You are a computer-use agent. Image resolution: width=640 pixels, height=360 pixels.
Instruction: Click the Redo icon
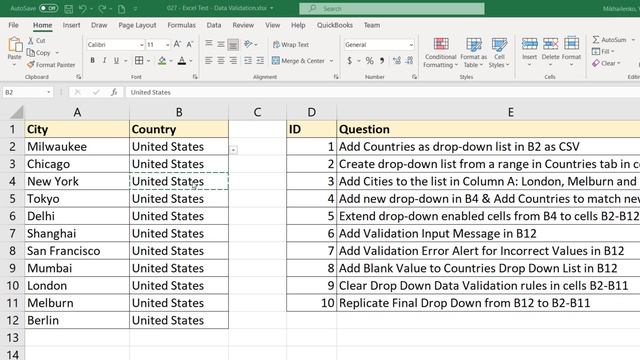(102, 9)
